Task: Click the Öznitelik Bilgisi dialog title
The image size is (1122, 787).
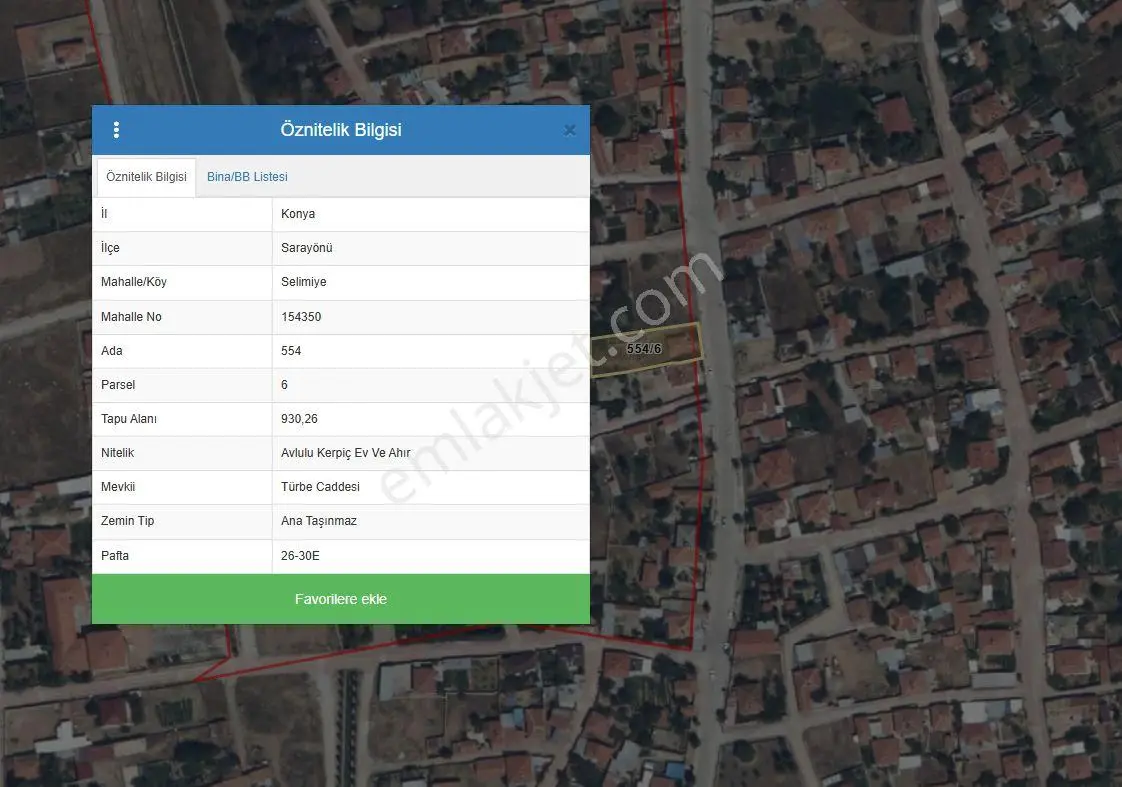Action: click(x=341, y=129)
